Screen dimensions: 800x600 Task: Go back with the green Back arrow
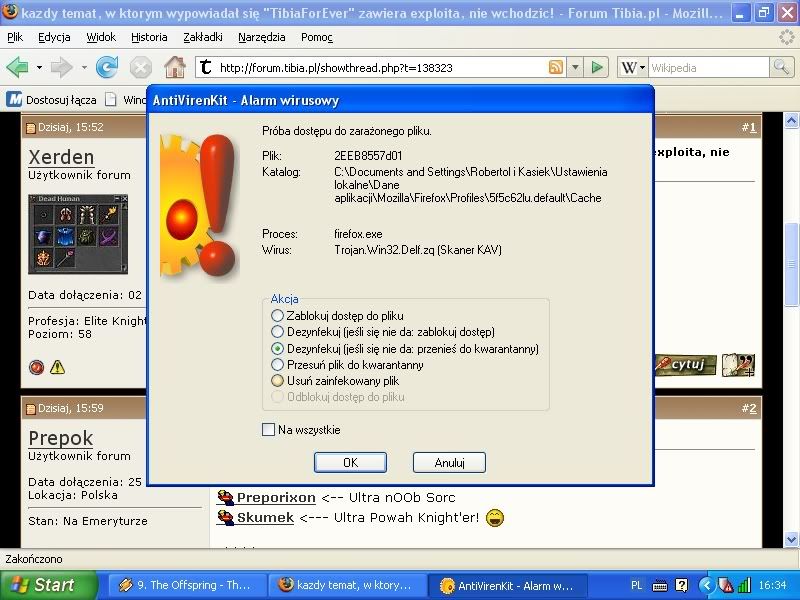point(17,68)
